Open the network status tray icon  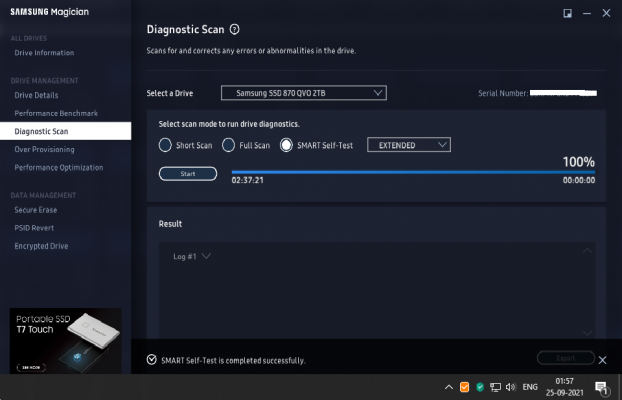[495, 387]
